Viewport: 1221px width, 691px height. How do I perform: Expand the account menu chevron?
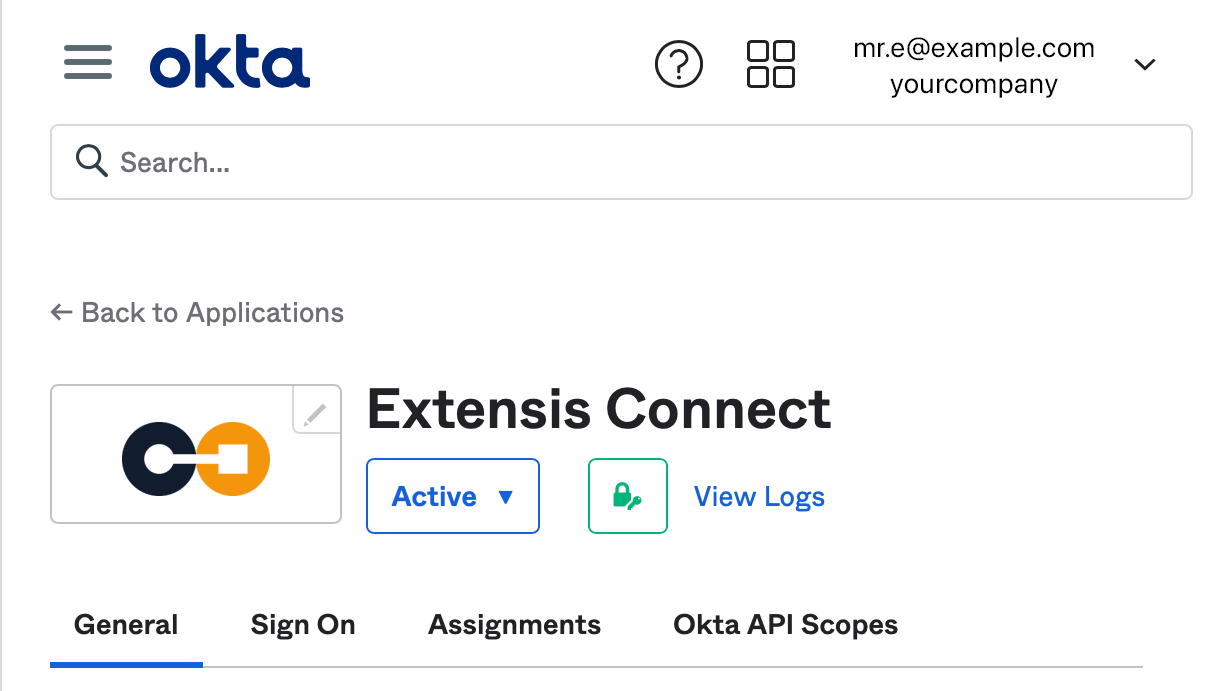point(1145,65)
